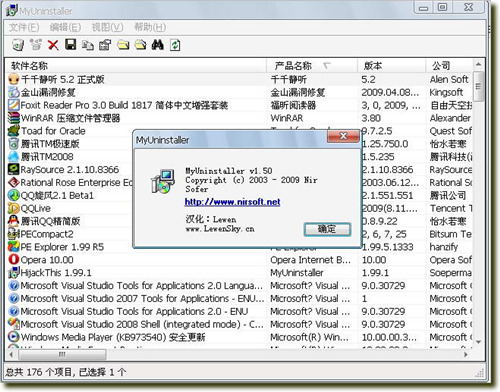
Task: Open the 文件(F) menu
Action: pyautogui.click(x=24, y=27)
